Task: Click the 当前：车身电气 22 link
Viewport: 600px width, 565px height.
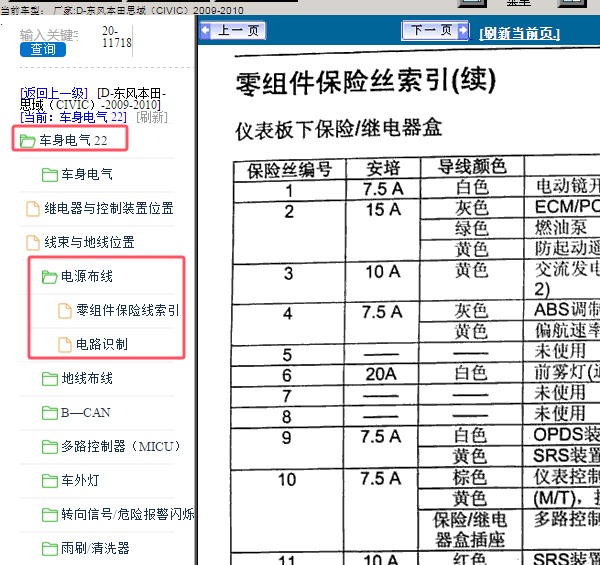Action: pyautogui.click(x=73, y=117)
